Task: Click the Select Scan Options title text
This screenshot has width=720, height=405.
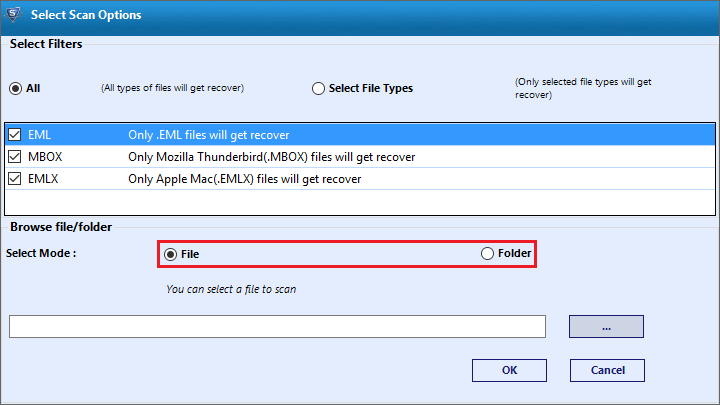Action: (x=86, y=15)
